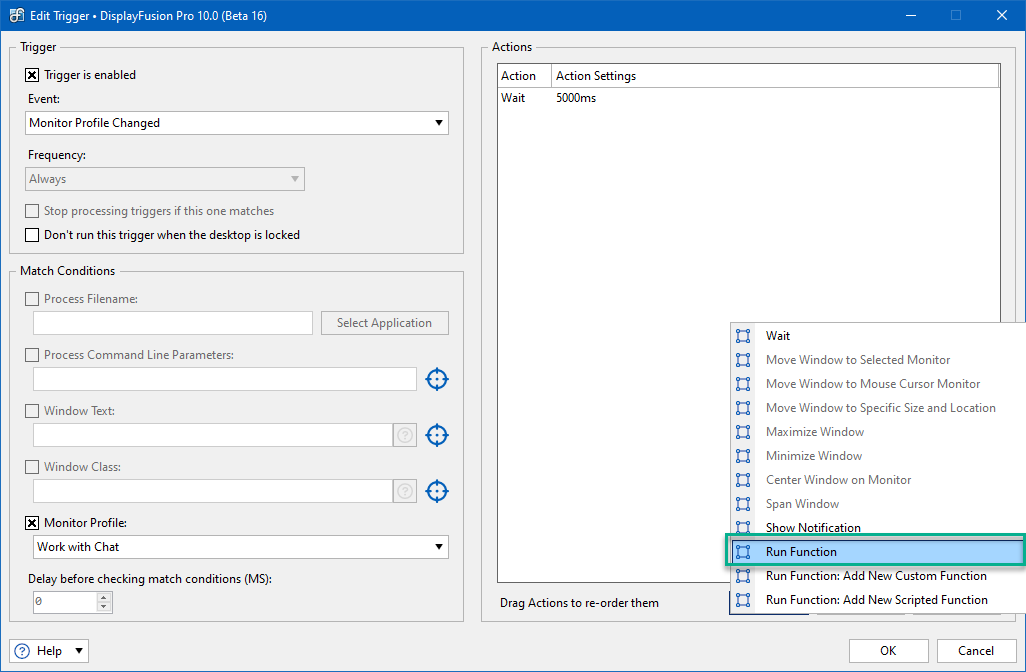Click the icon beside Move Window to Specific Size and Location
Screen dimensions: 1026x672
coord(743,408)
